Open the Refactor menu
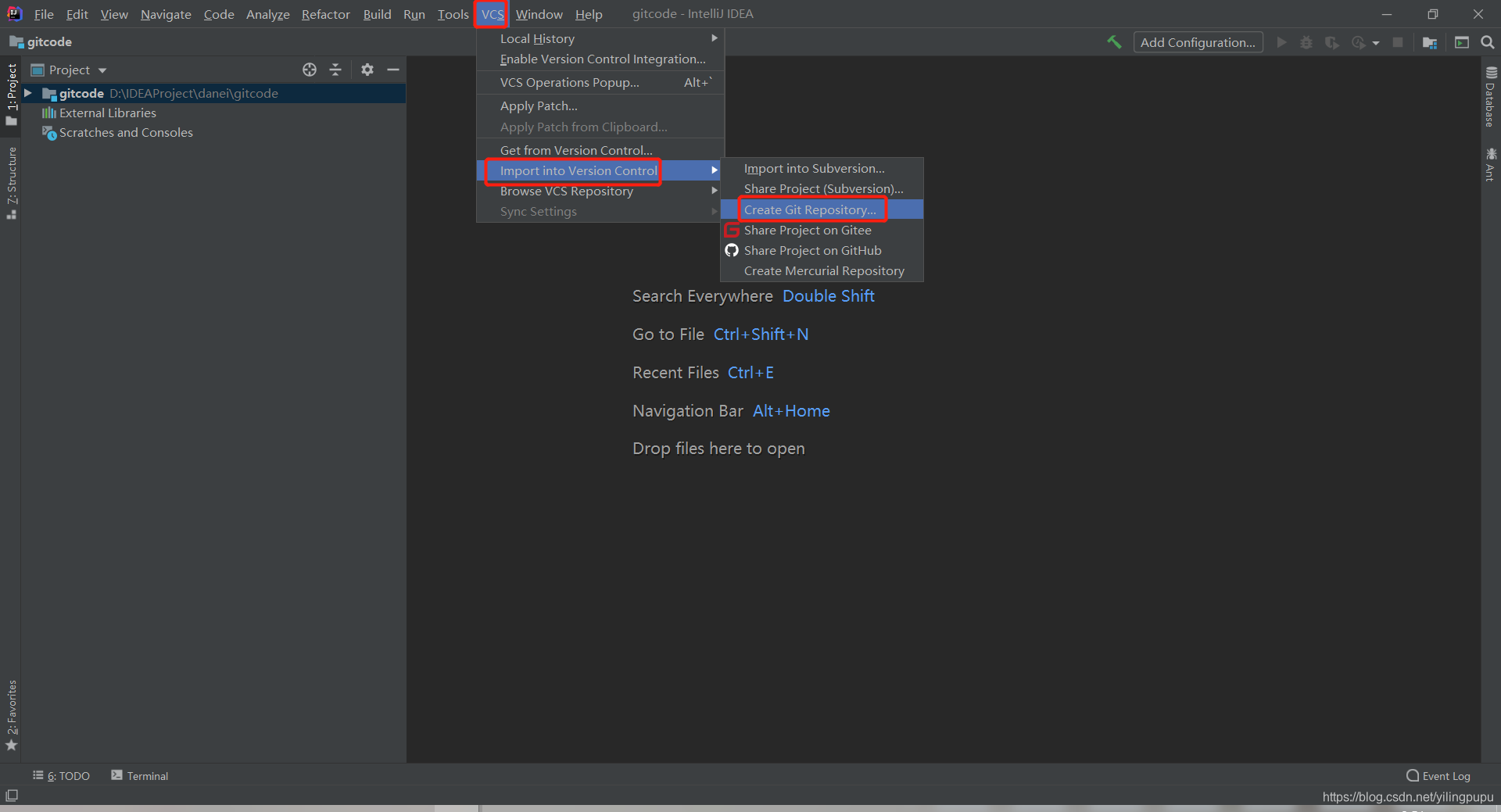Viewport: 1501px width, 812px height. pyautogui.click(x=326, y=14)
